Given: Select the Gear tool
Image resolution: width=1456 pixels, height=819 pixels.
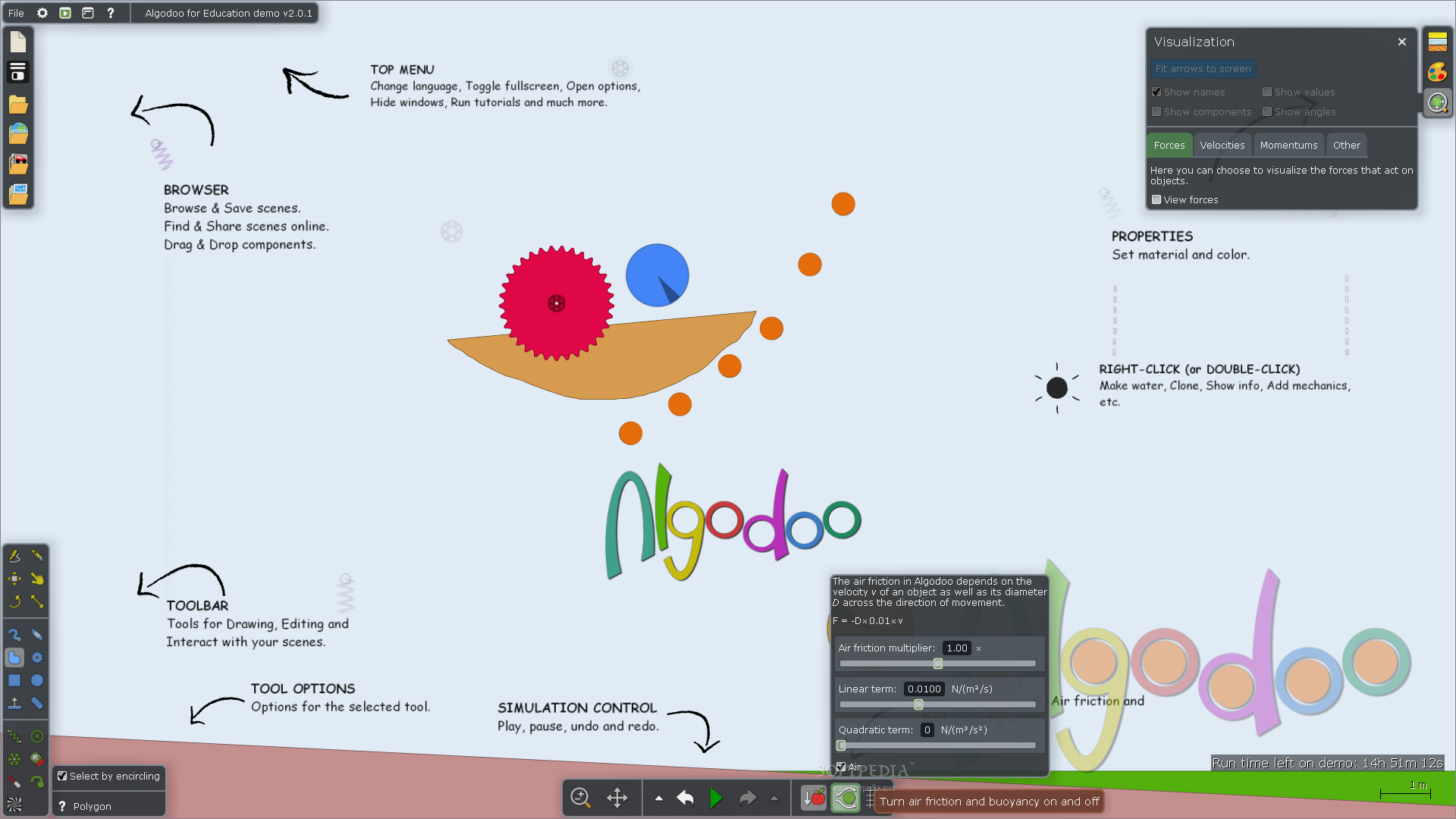Looking at the screenshot, I should coord(37,657).
